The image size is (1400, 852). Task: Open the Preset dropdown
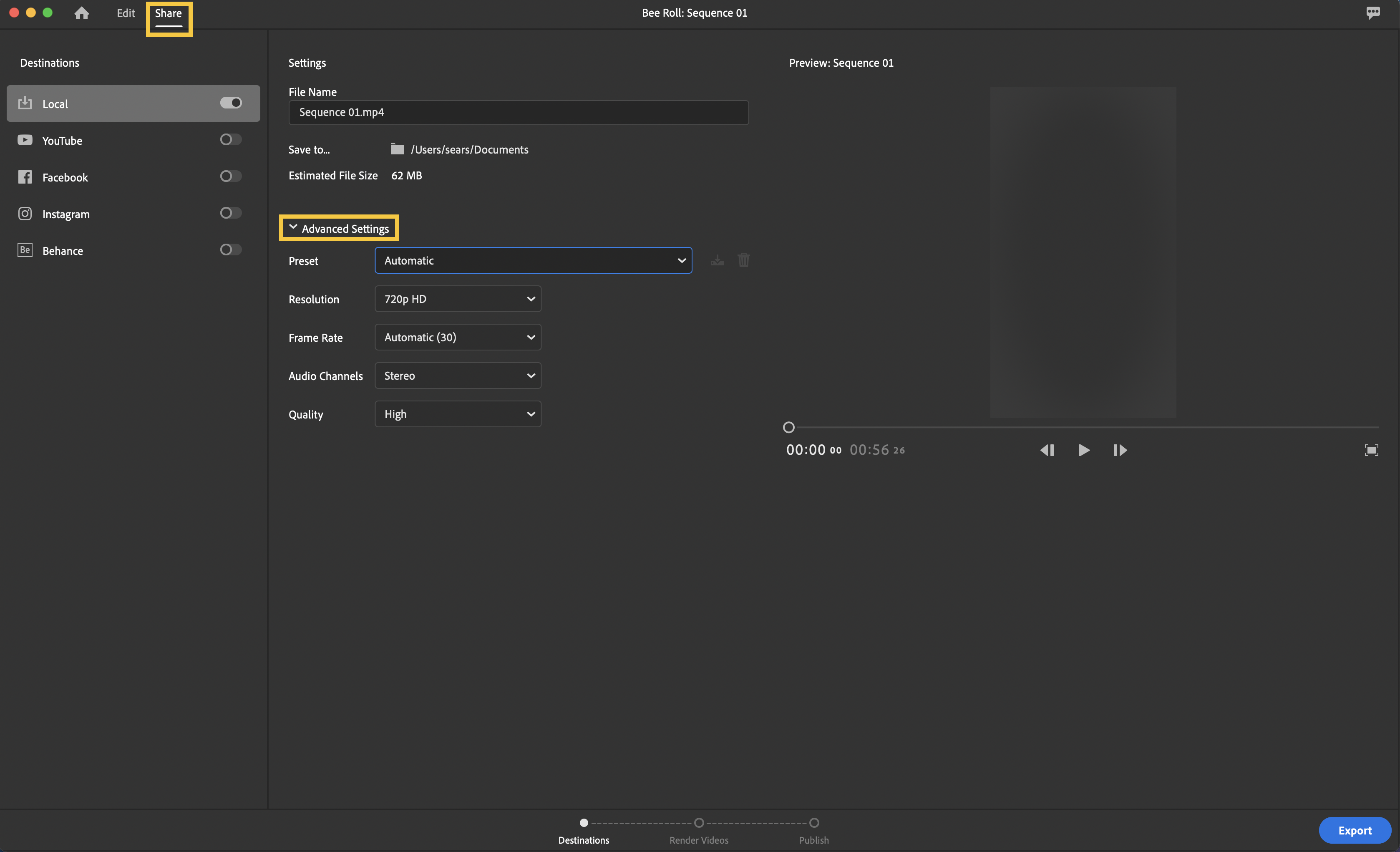533,260
